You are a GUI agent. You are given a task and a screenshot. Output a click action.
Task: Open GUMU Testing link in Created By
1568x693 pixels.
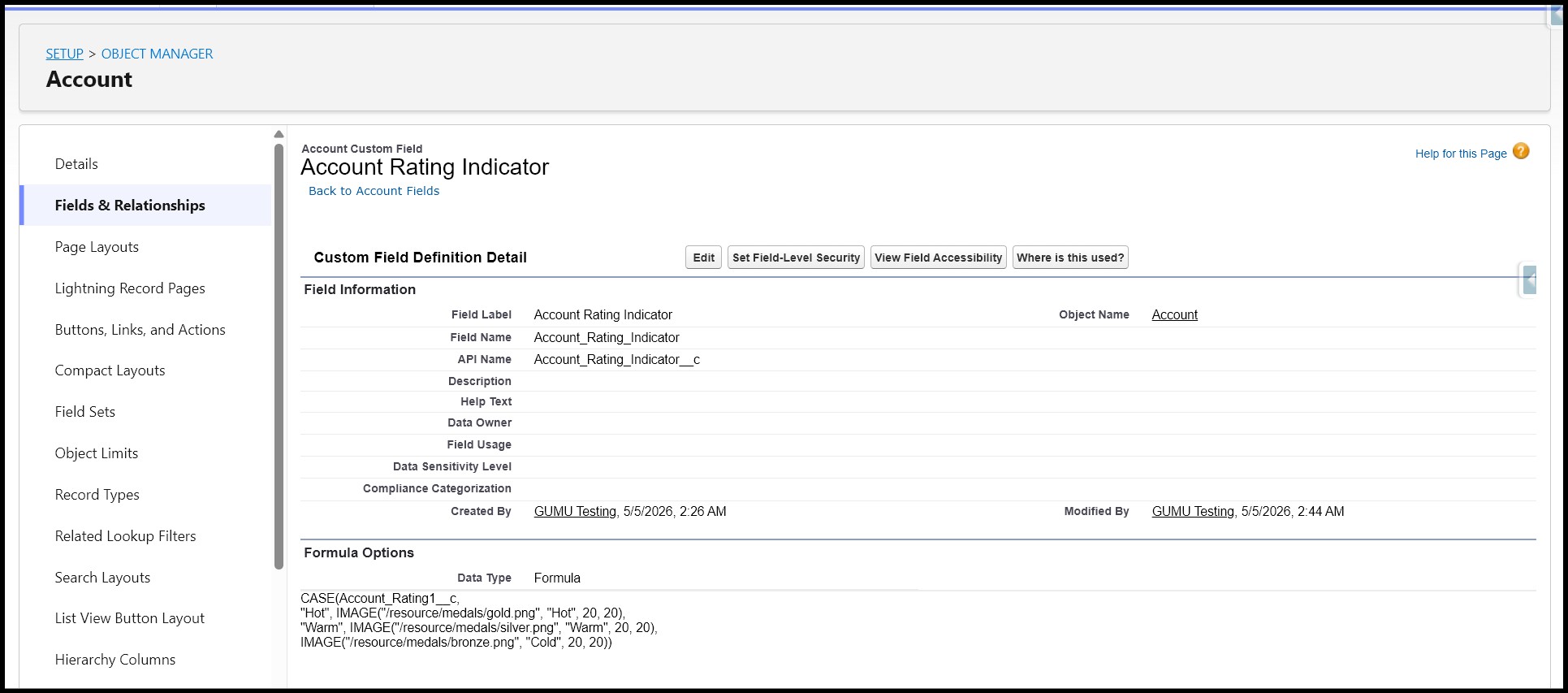pyautogui.click(x=575, y=511)
